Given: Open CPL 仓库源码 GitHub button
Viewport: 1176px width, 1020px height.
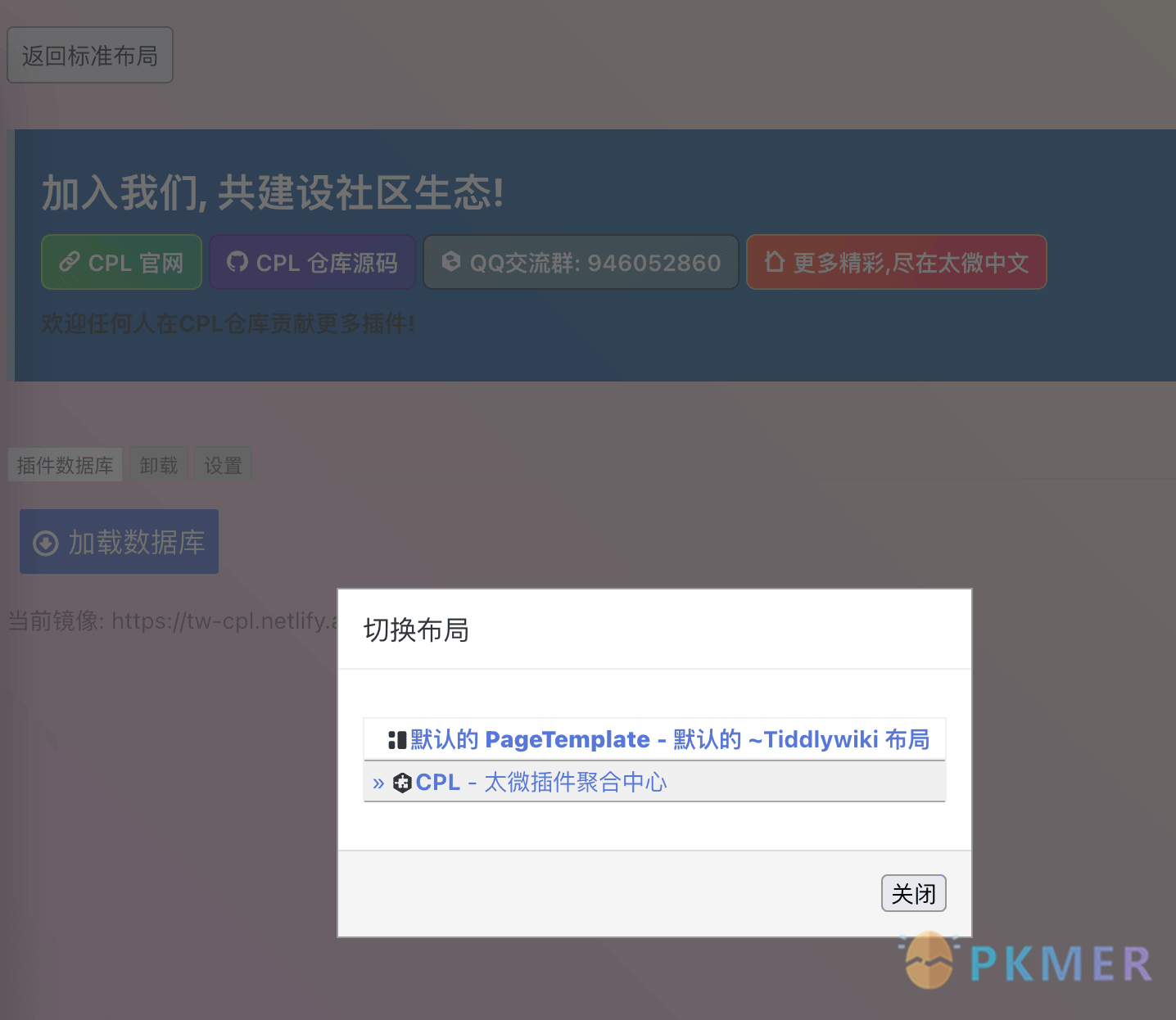Looking at the screenshot, I should (312, 262).
